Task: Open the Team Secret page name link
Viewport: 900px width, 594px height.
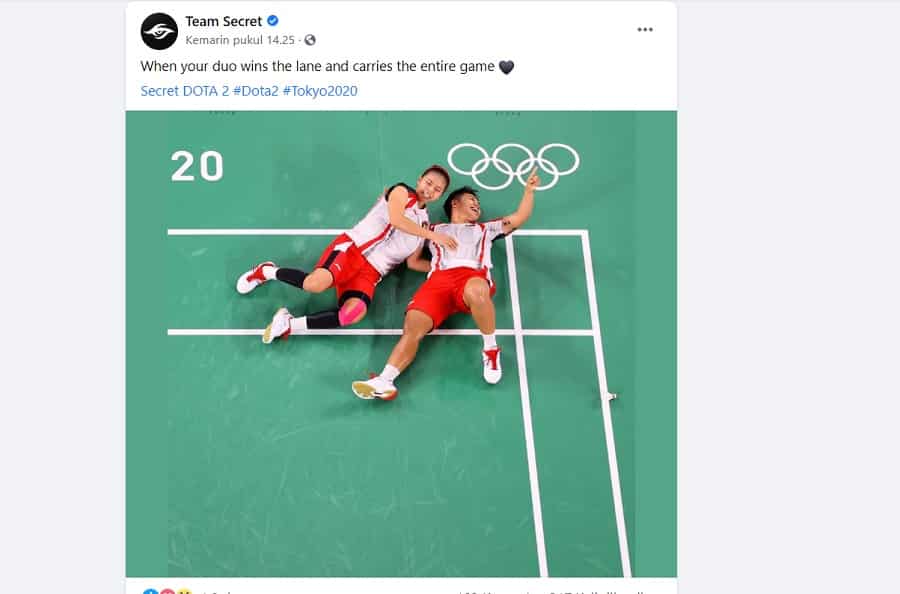Action: (223, 21)
